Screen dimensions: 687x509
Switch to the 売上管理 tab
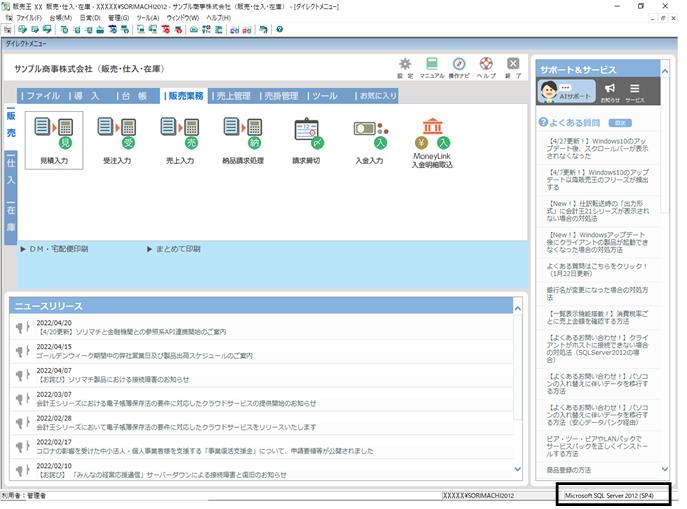click(x=231, y=96)
